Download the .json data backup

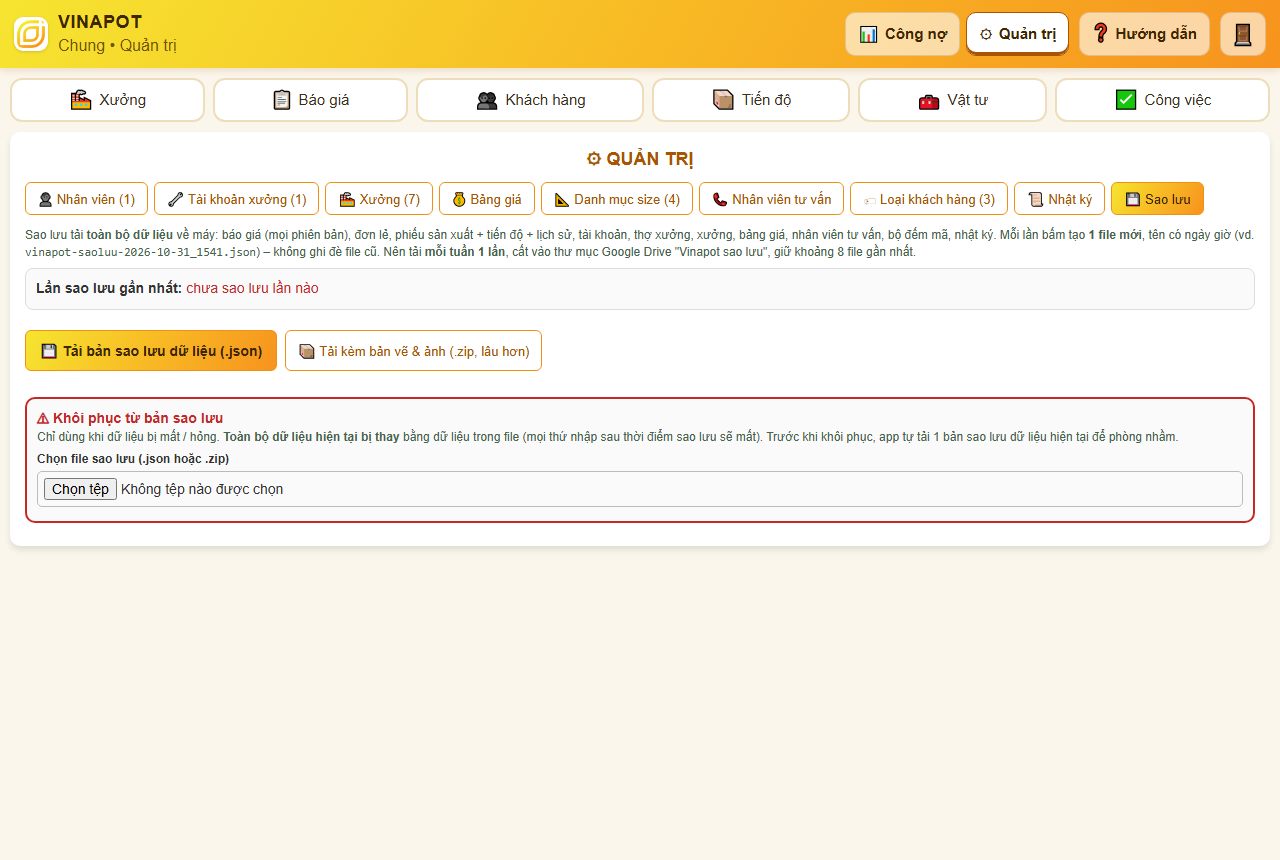click(151, 351)
